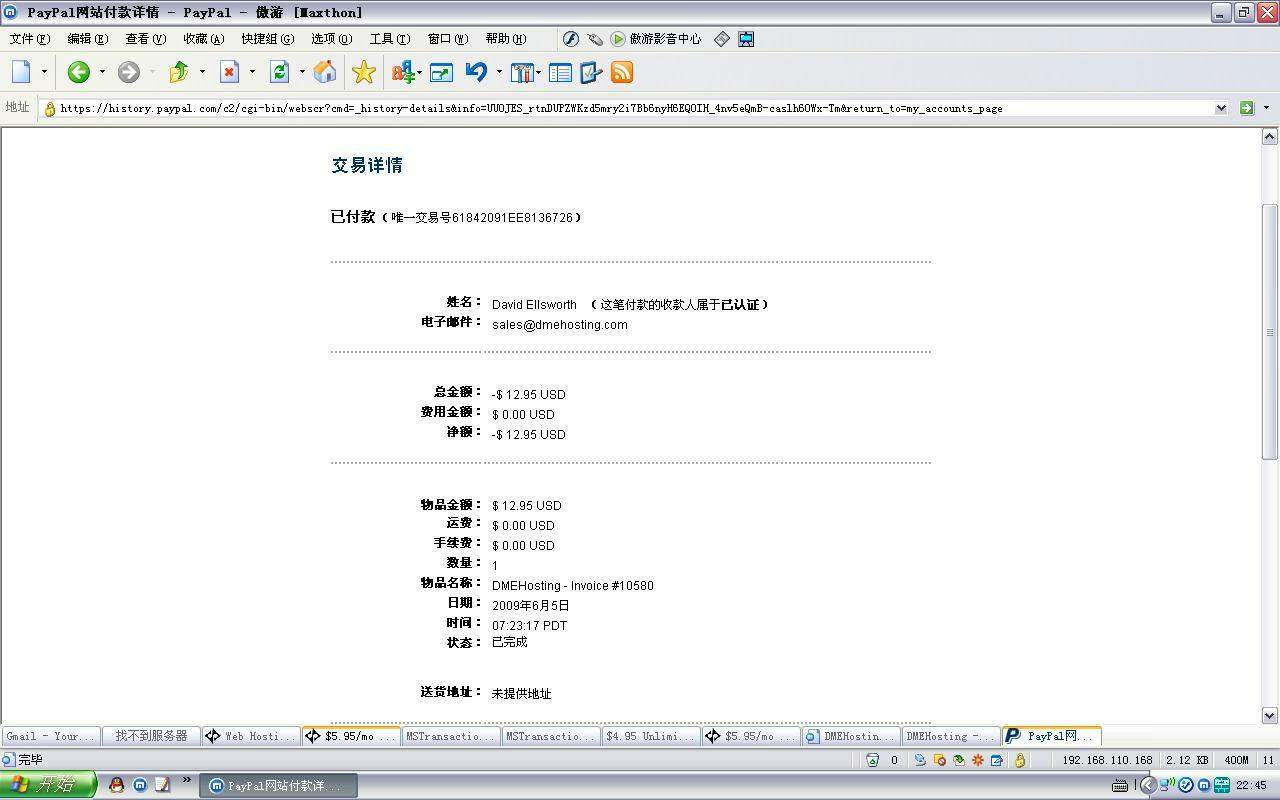The height and width of the screenshot is (800, 1280).
Task: Open the Maxthon quick launch icon
Action: (x=140, y=785)
